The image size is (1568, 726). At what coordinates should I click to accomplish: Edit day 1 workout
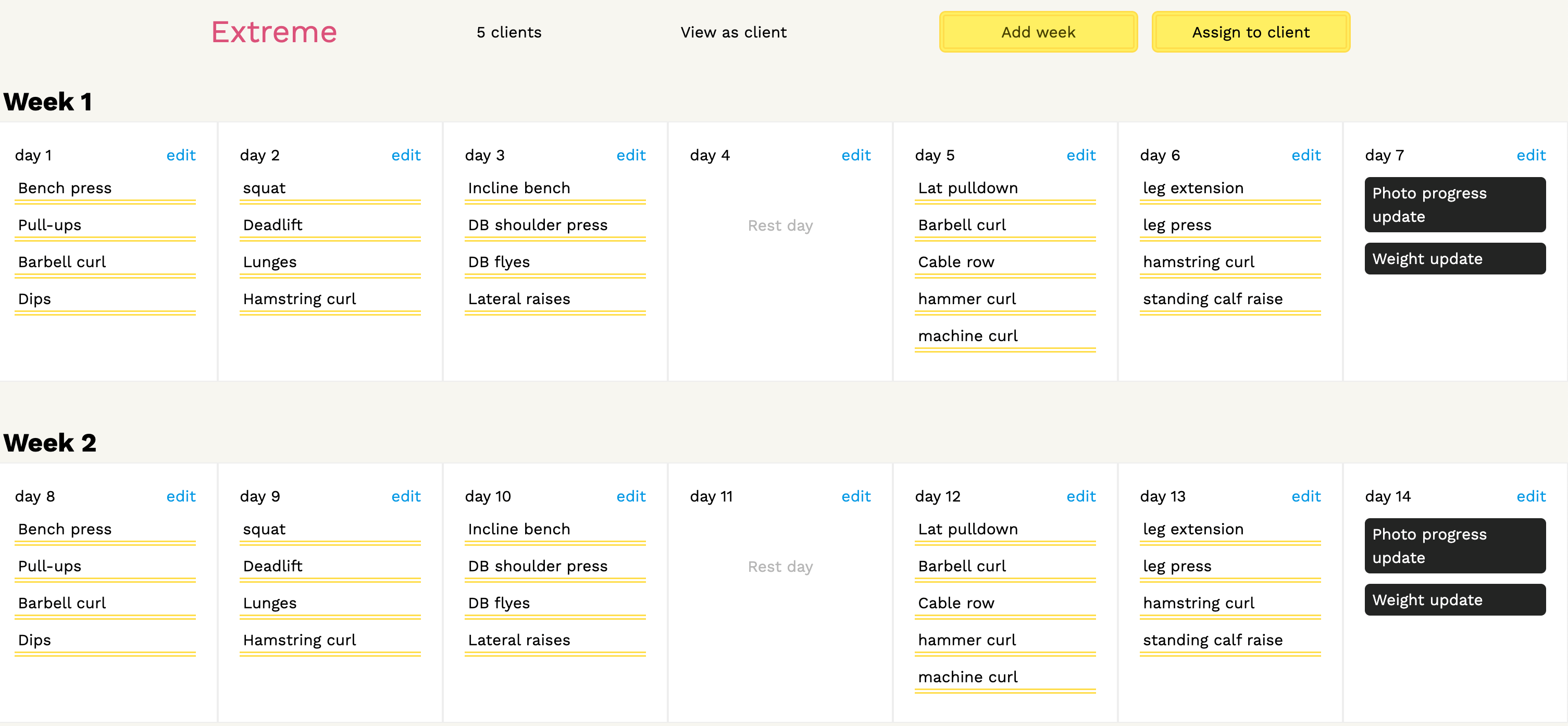[181, 155]
